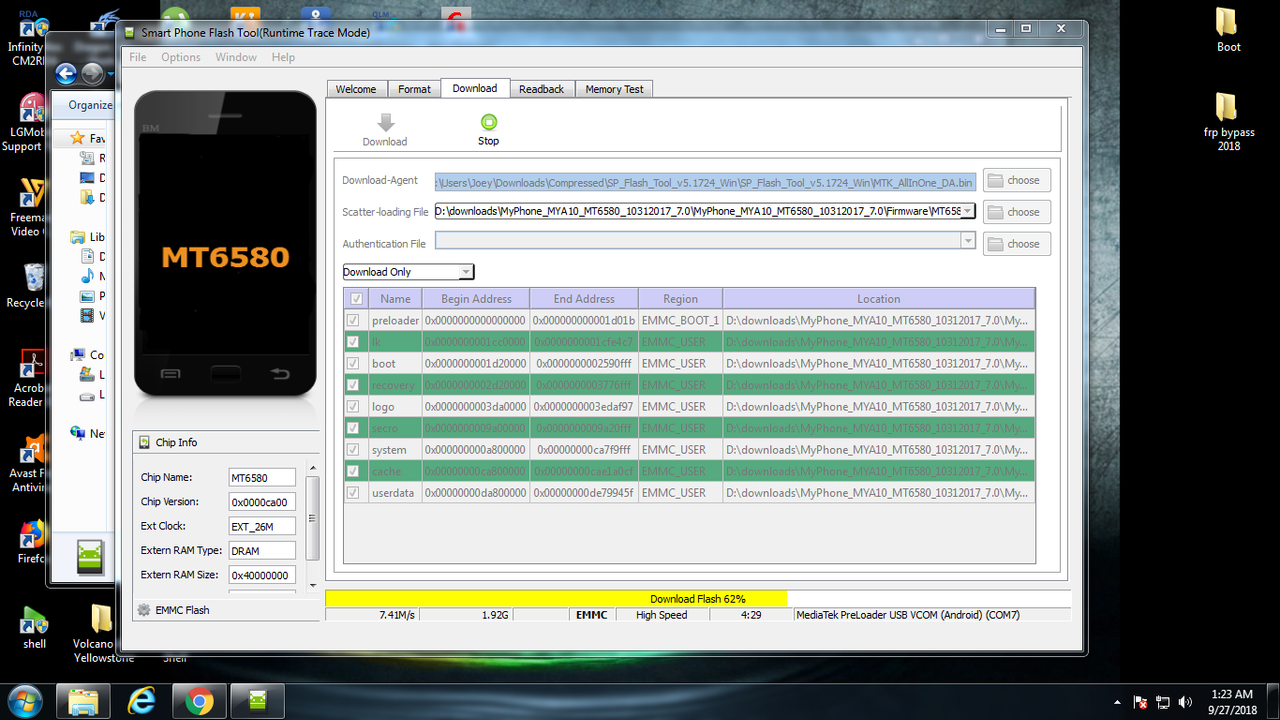The height and width of the screenshot is (720, 1280).
Task: Click the cache row's EMMC_USER region cell
Action: [x=680, y=471]
